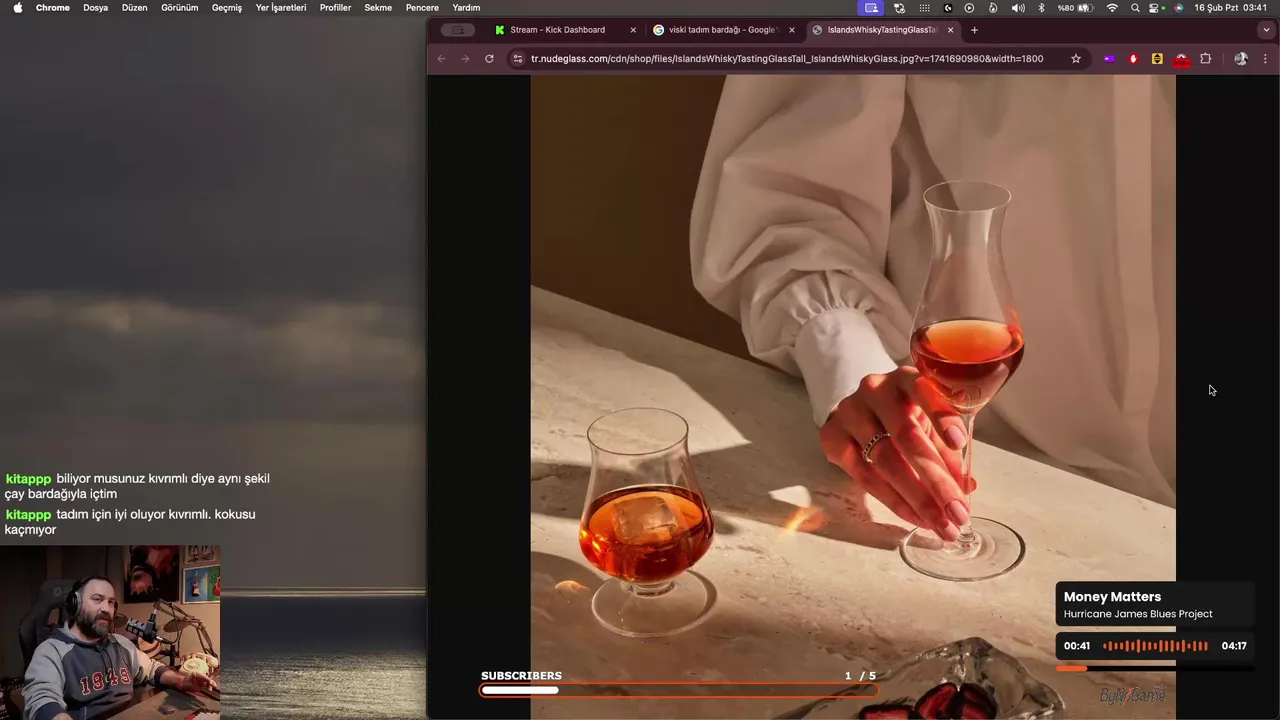
Task: Open the Apple menu
Action: (x=18, y=7)
